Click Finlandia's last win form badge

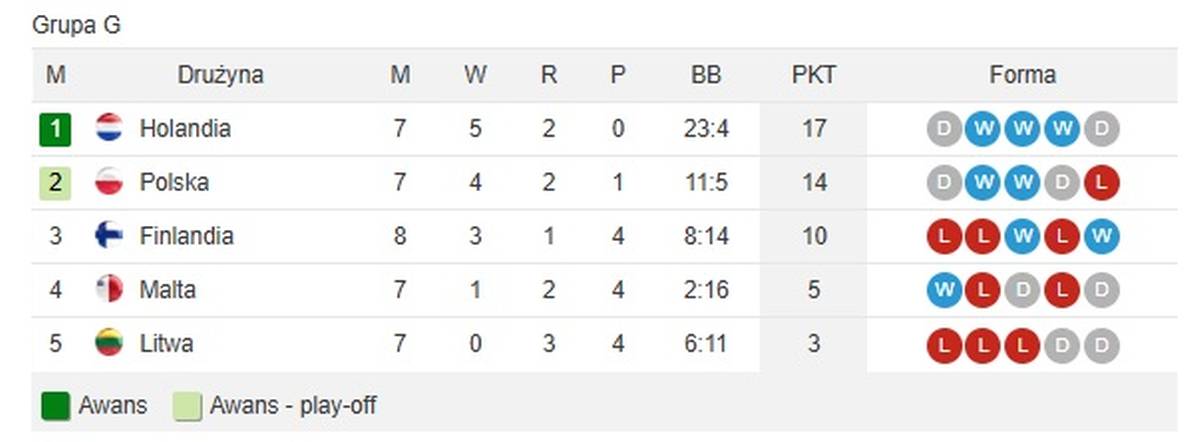point(1101,236)
